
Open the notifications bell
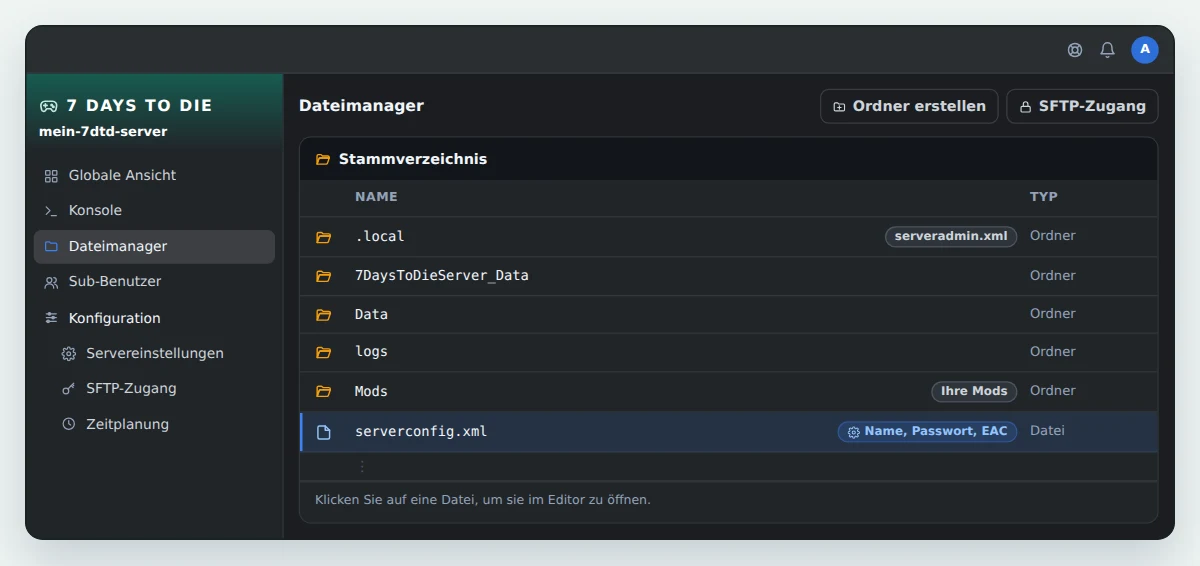click(x=1107, y=50)
